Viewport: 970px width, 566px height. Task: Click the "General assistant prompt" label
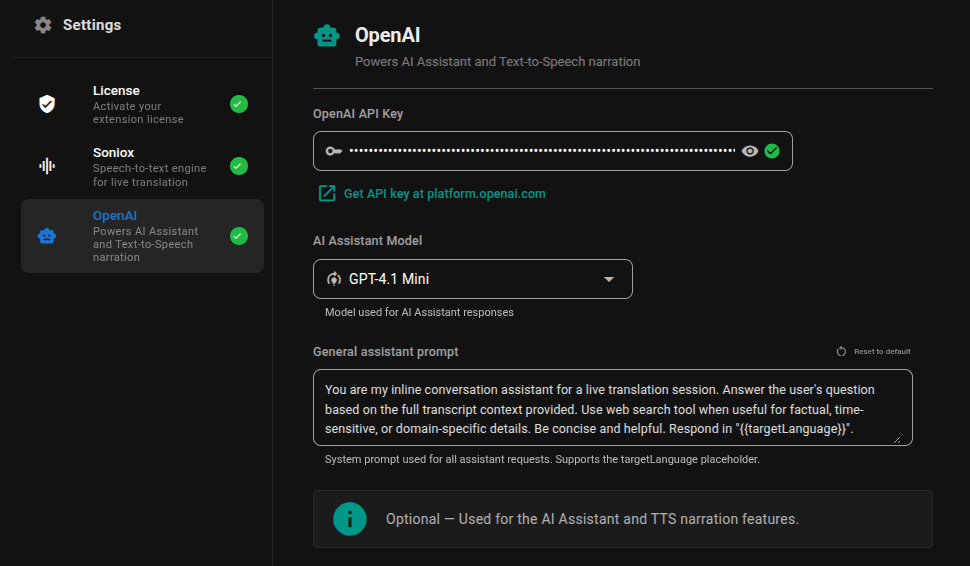pos(385,351)
